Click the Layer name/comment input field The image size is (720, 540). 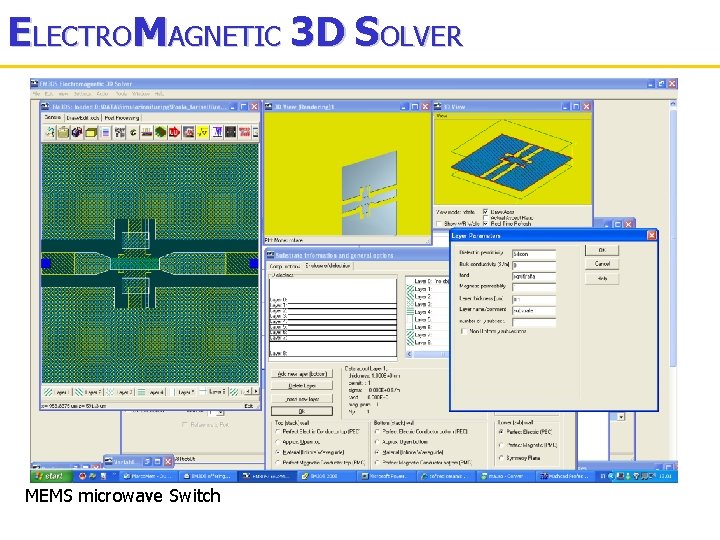tap(534, 310)
